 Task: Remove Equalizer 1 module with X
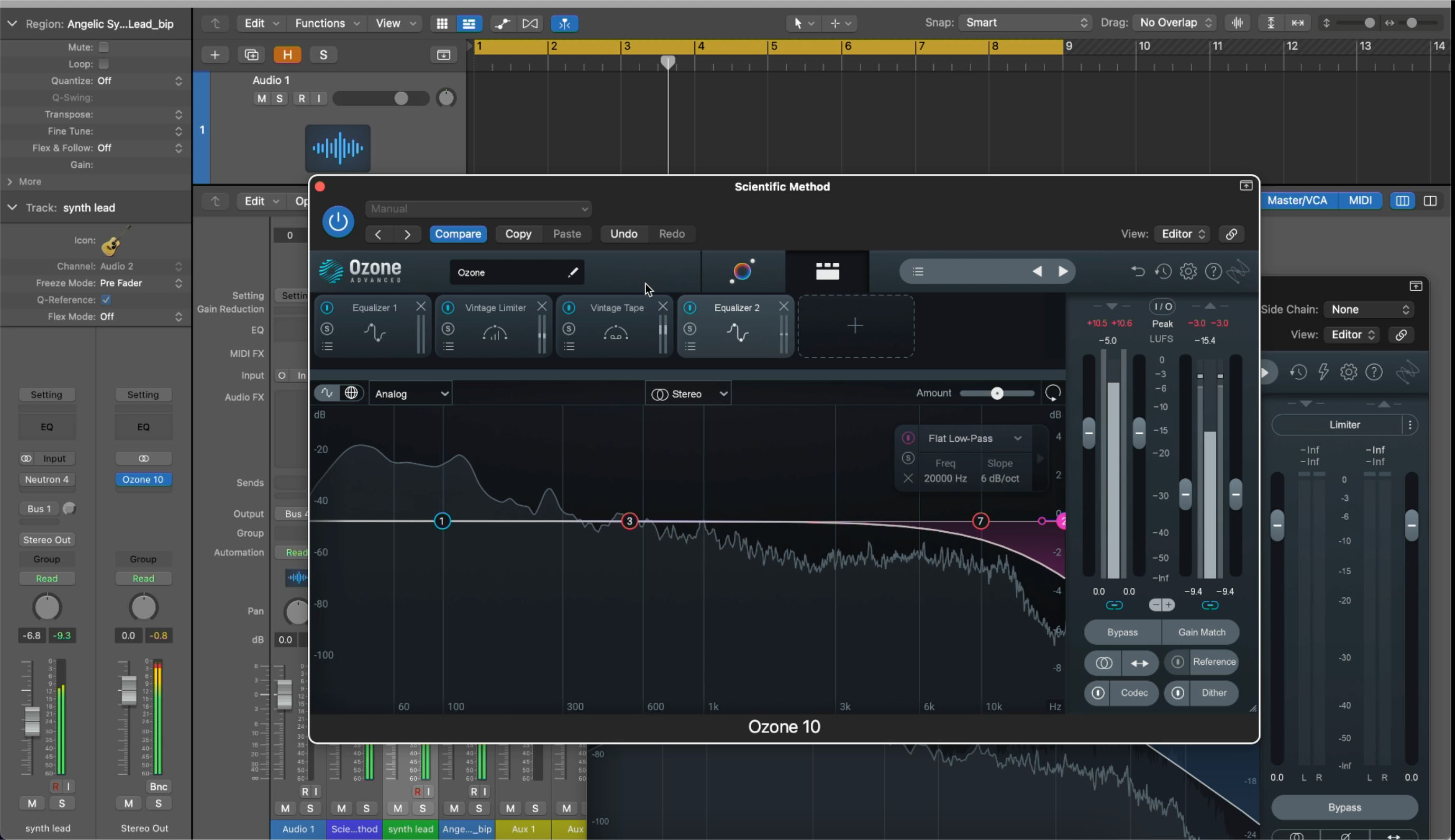[x=421, y=307]
